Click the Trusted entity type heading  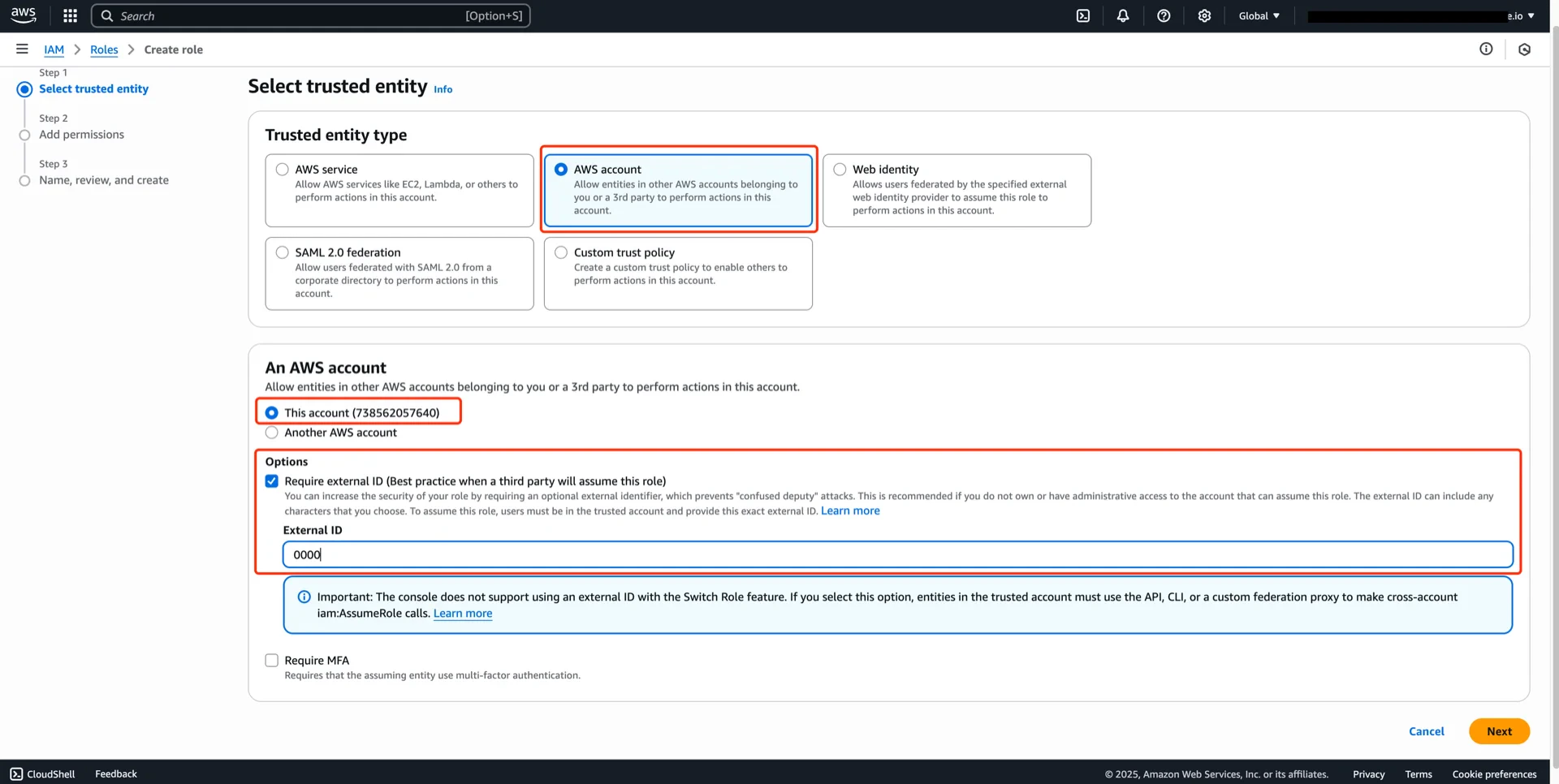tap(336, 135)
